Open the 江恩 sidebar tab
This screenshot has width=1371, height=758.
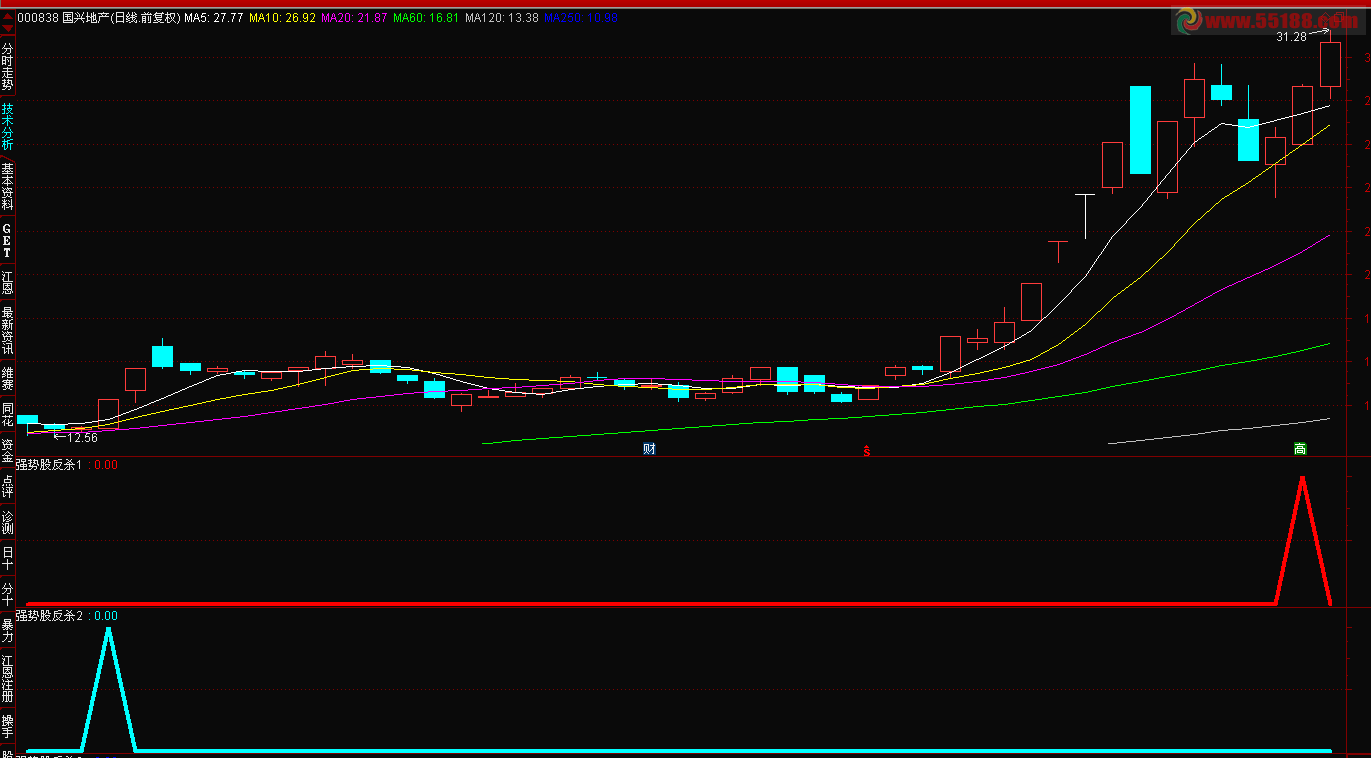click(x=7, y=282)
